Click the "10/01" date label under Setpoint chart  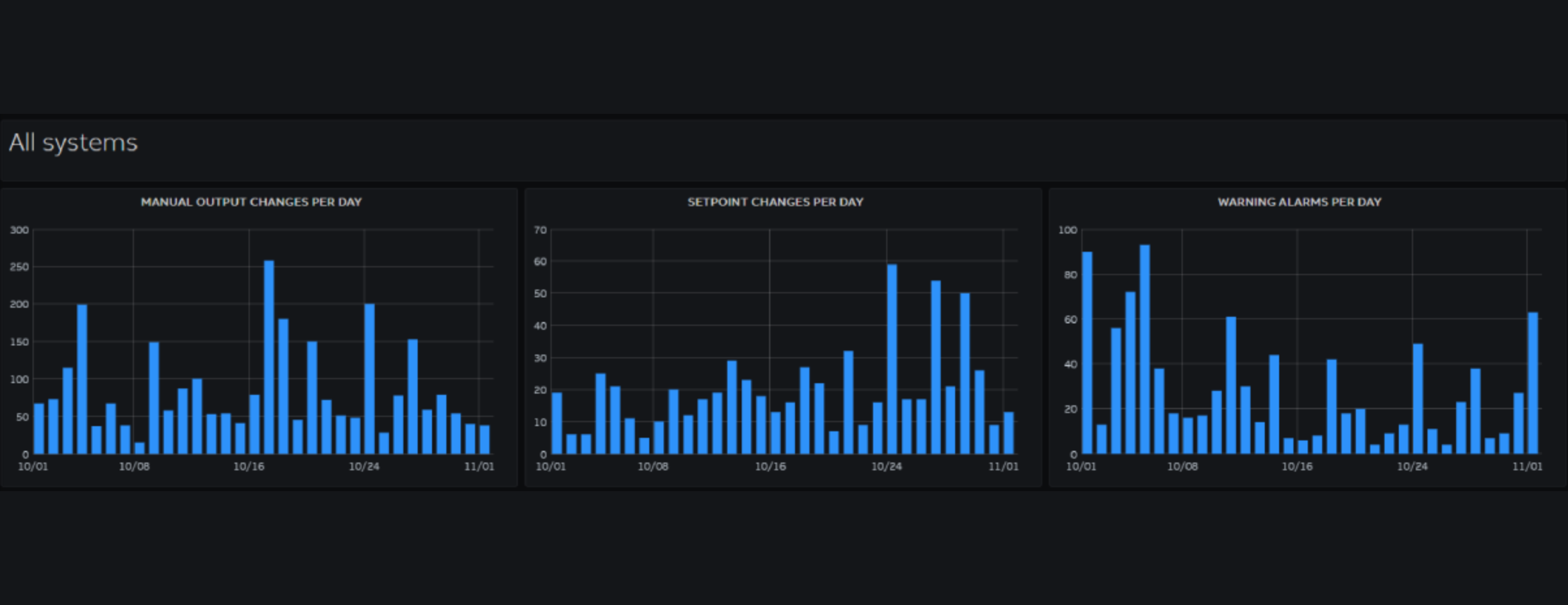click(551, 466)
